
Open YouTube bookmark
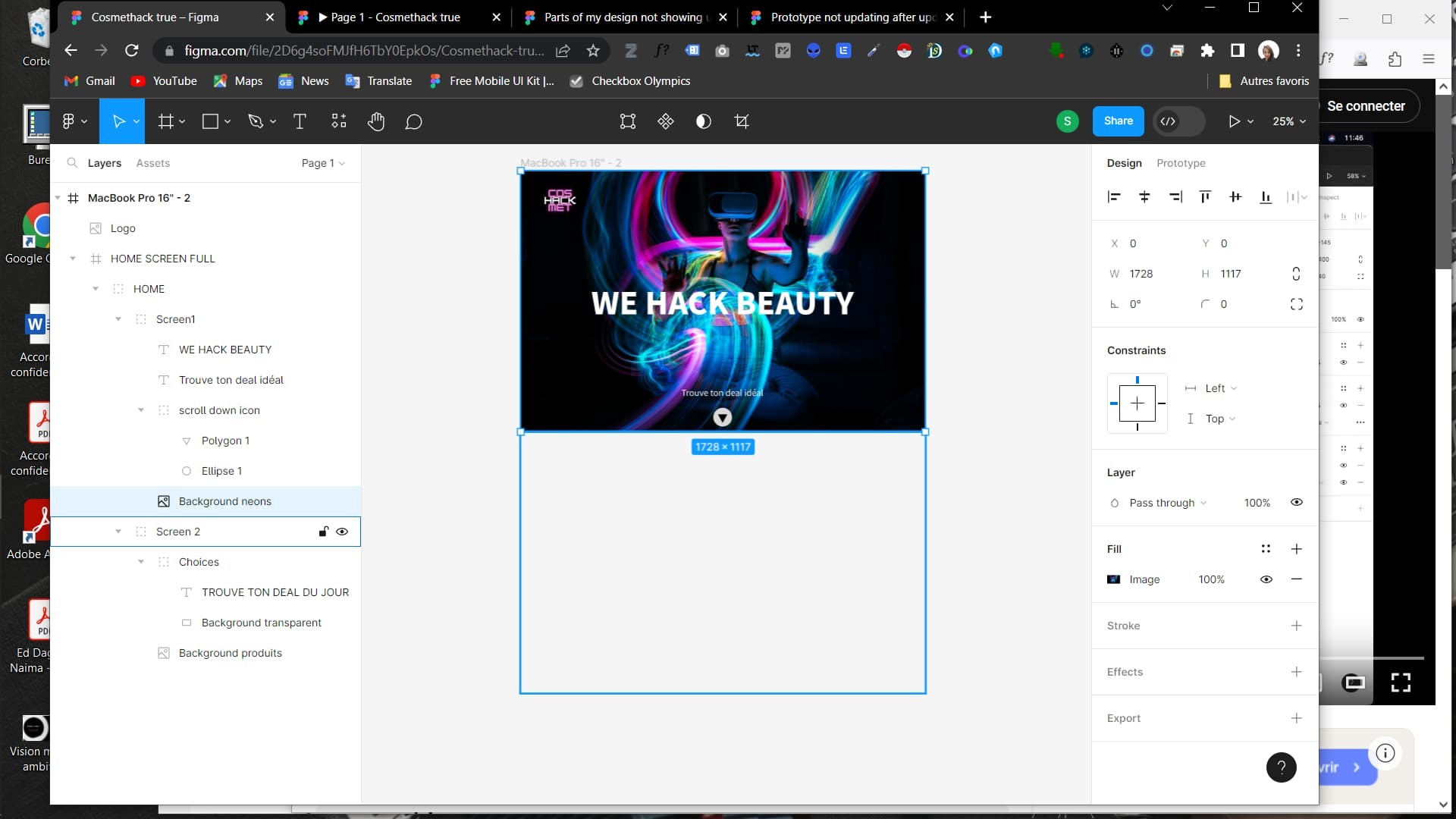click(164, 81)
